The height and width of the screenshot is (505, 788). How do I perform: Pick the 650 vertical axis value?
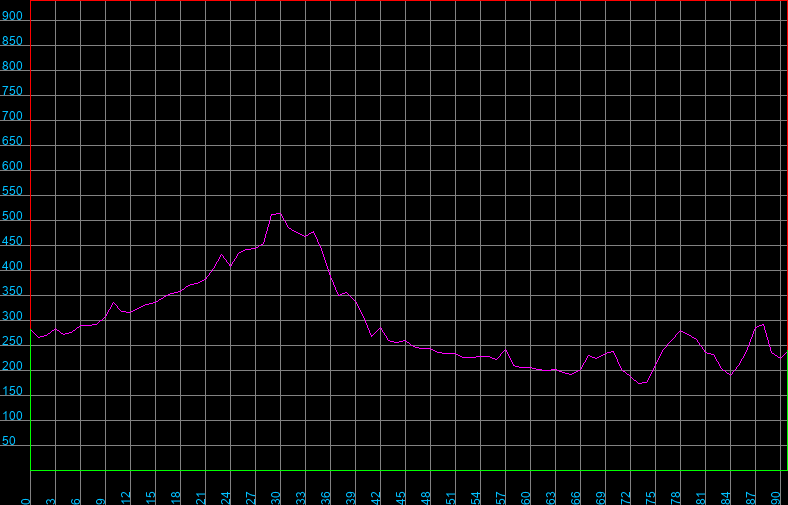[12, 141]
